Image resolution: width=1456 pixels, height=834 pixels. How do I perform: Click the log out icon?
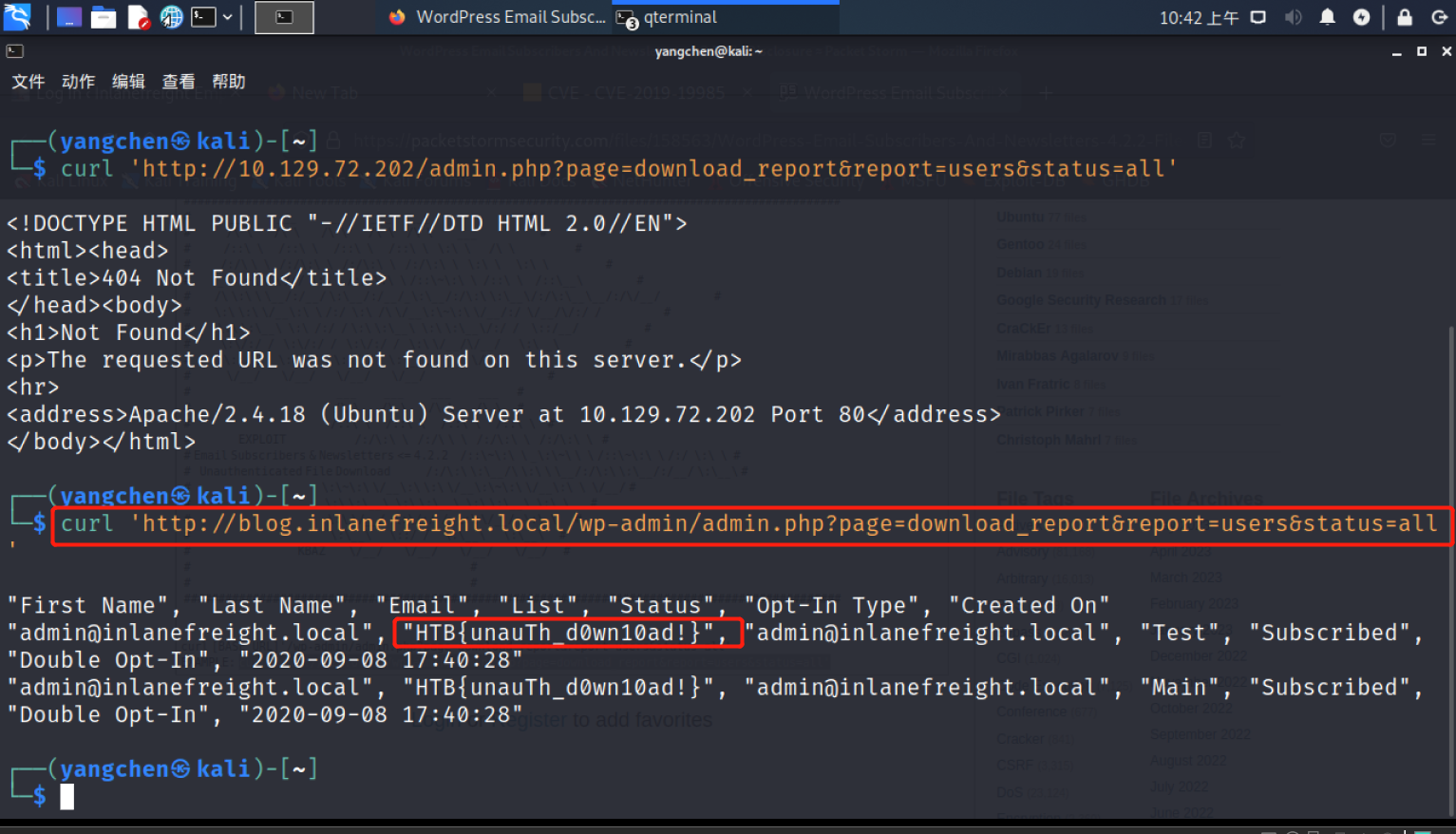1439,17
